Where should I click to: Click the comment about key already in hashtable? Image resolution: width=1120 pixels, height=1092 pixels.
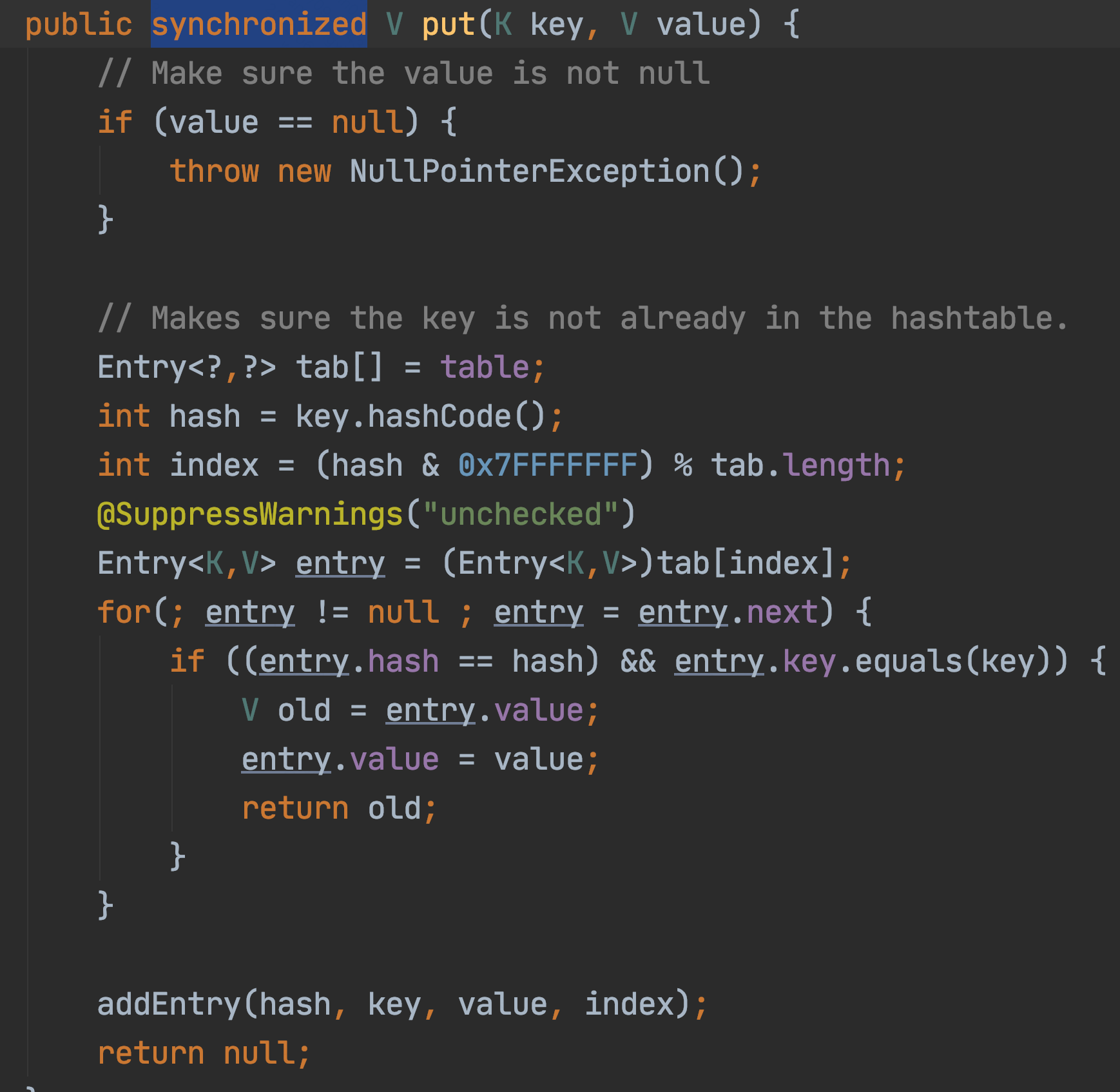[583, 318]
